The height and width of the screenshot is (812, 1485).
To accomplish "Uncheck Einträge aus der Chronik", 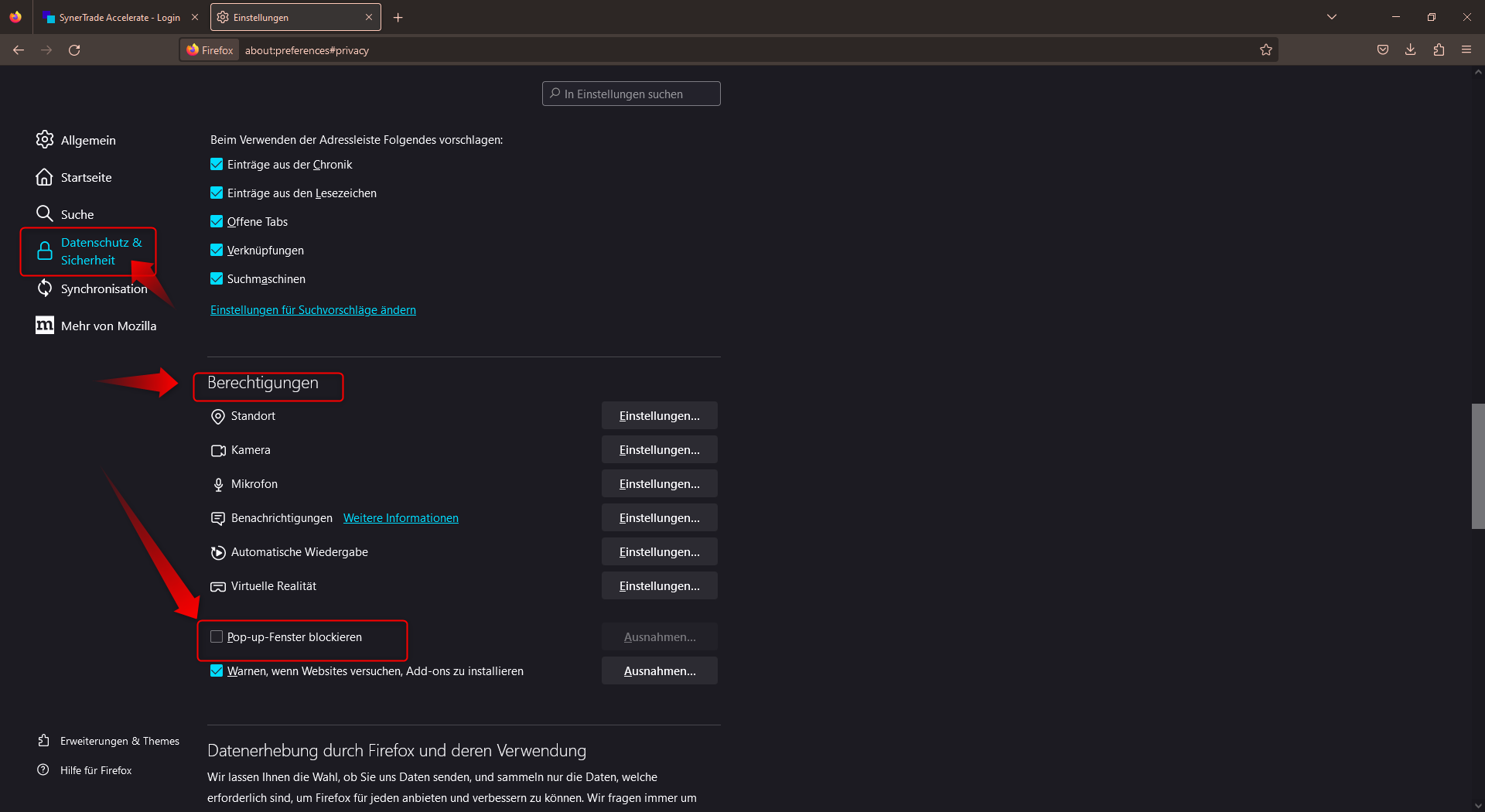I will pos(217,165).
